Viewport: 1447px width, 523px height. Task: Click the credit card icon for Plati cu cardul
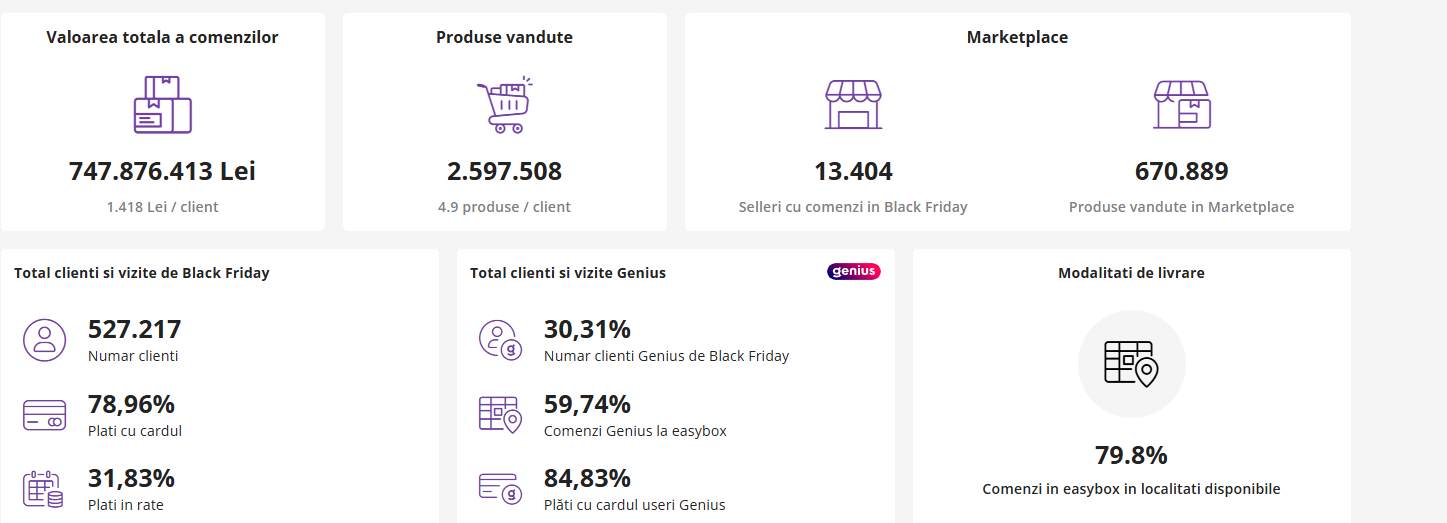[44, 415]
